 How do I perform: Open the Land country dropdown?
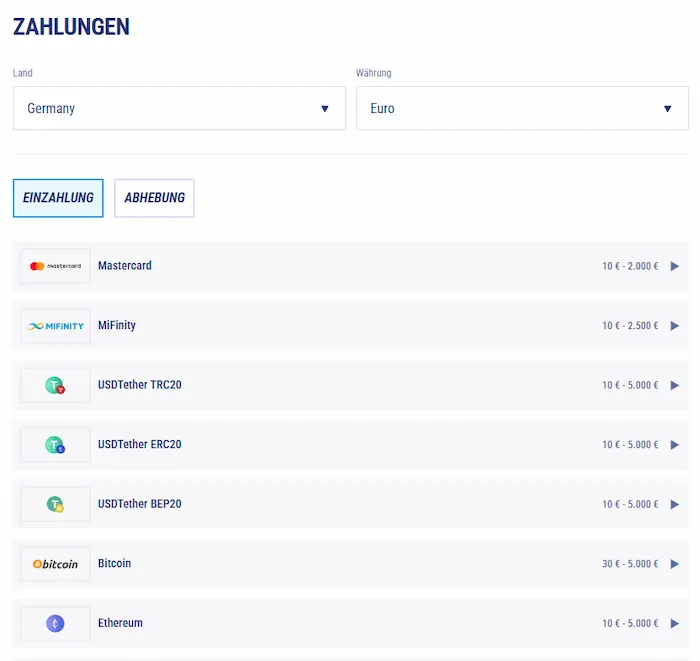179,108
